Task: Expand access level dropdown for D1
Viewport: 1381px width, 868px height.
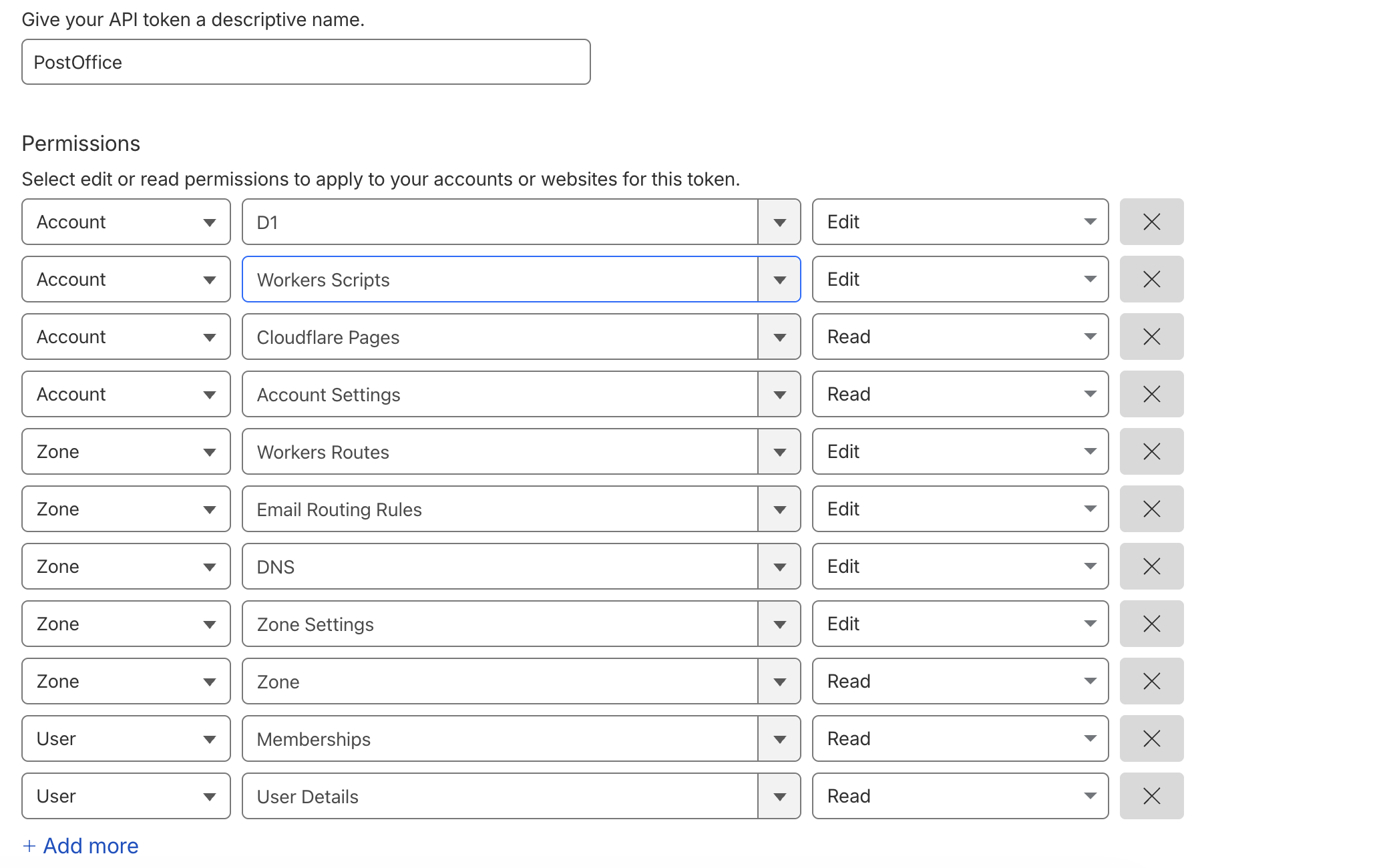Action: [x=960, y=222]
